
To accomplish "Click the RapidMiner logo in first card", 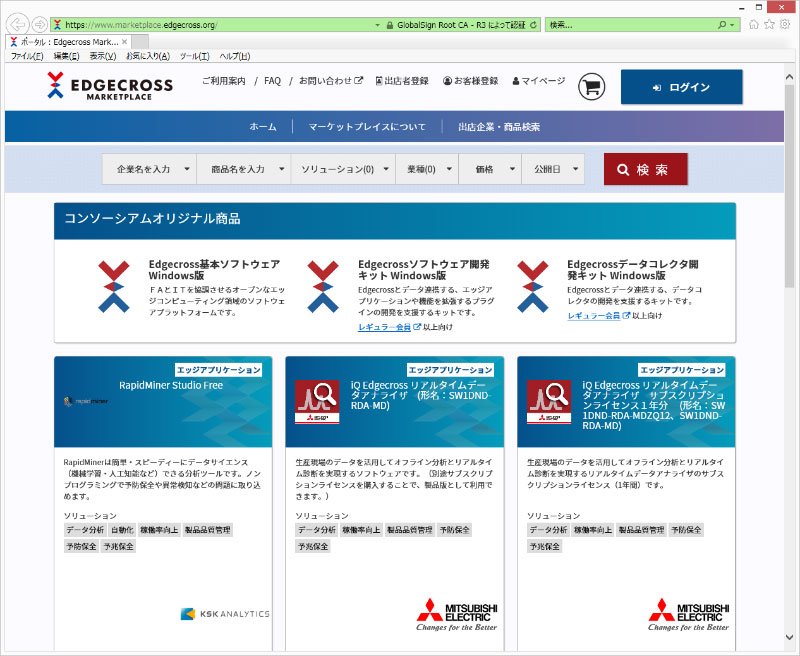I will click(x=86, y=401).
